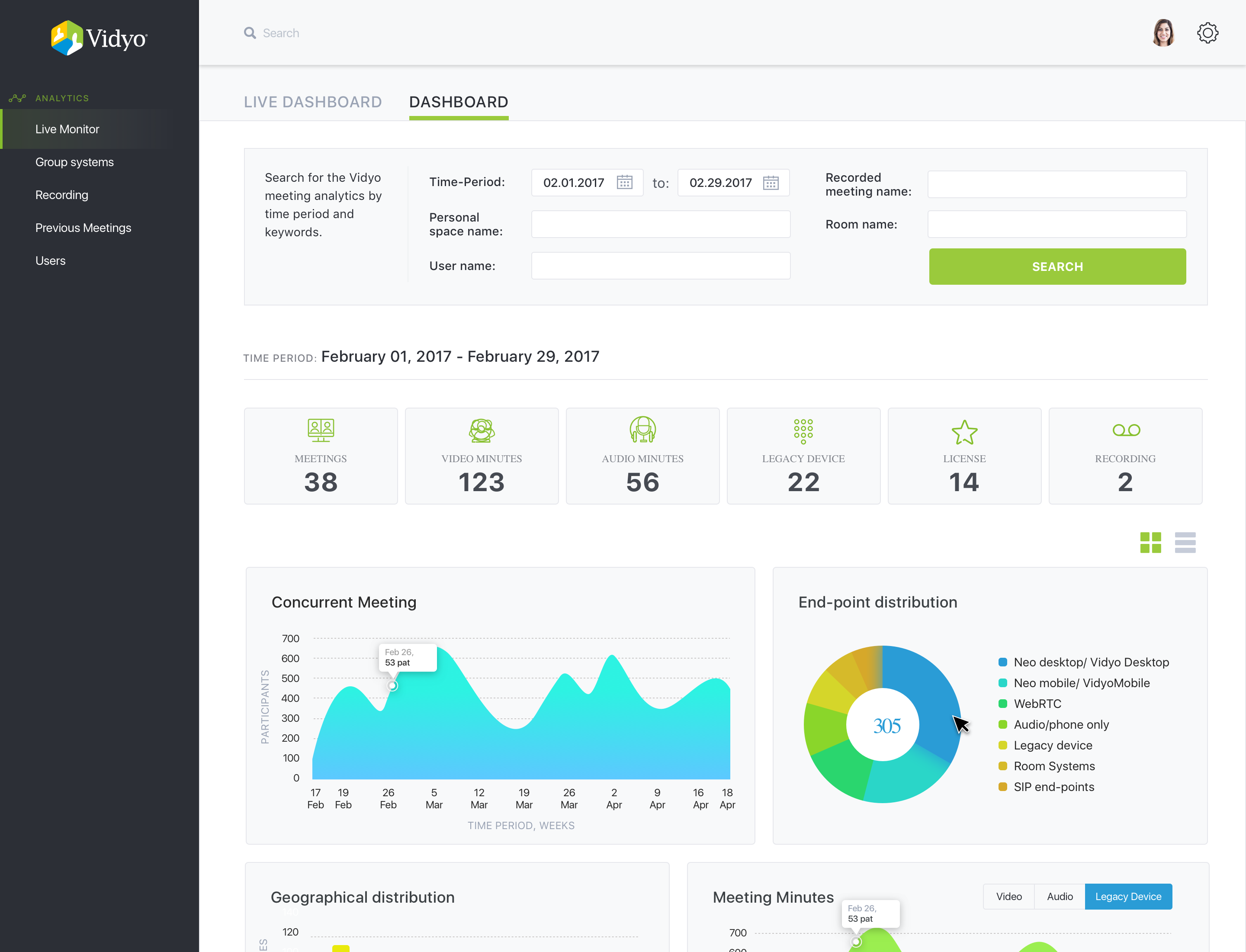Show Video meeting minutes

pyautogui.click(x=1008, y=897)
